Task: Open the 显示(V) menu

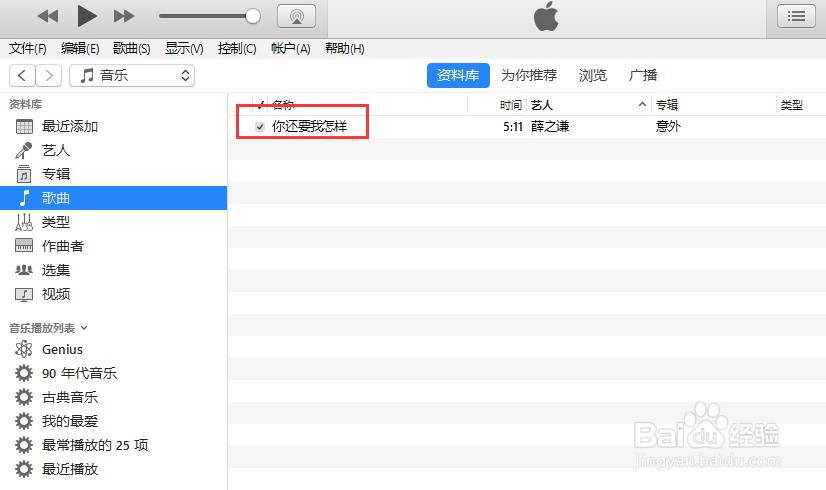Action: [x=184, y=48]
